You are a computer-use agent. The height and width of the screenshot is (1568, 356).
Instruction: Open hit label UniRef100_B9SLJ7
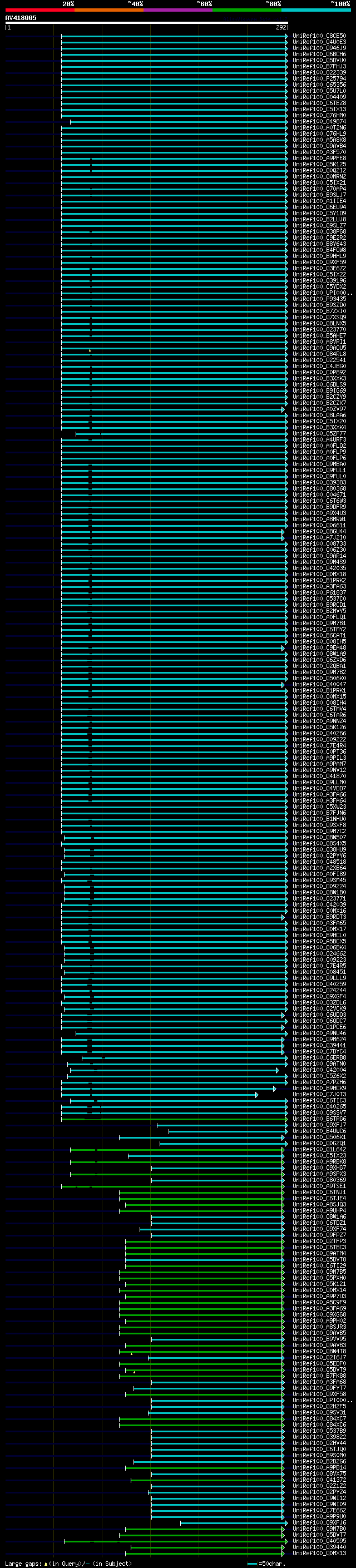(x=319, y=195)
